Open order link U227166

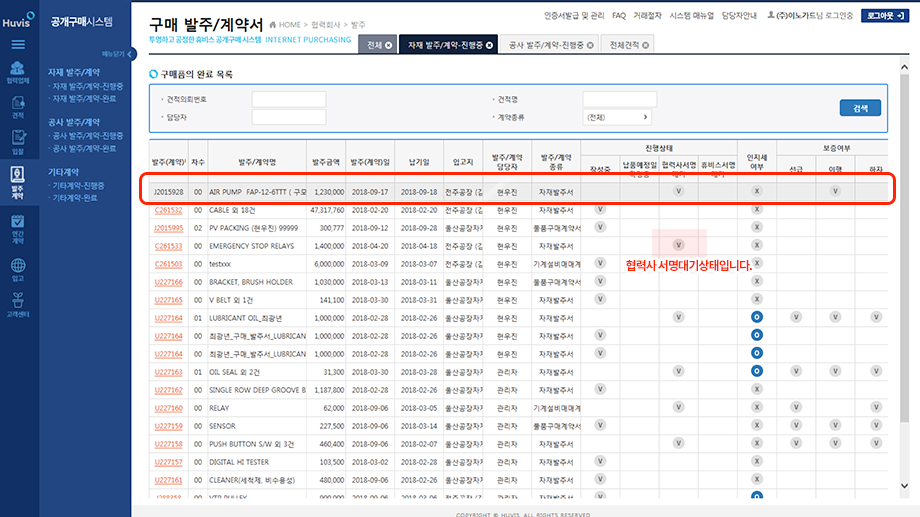(x=168, y=282)
